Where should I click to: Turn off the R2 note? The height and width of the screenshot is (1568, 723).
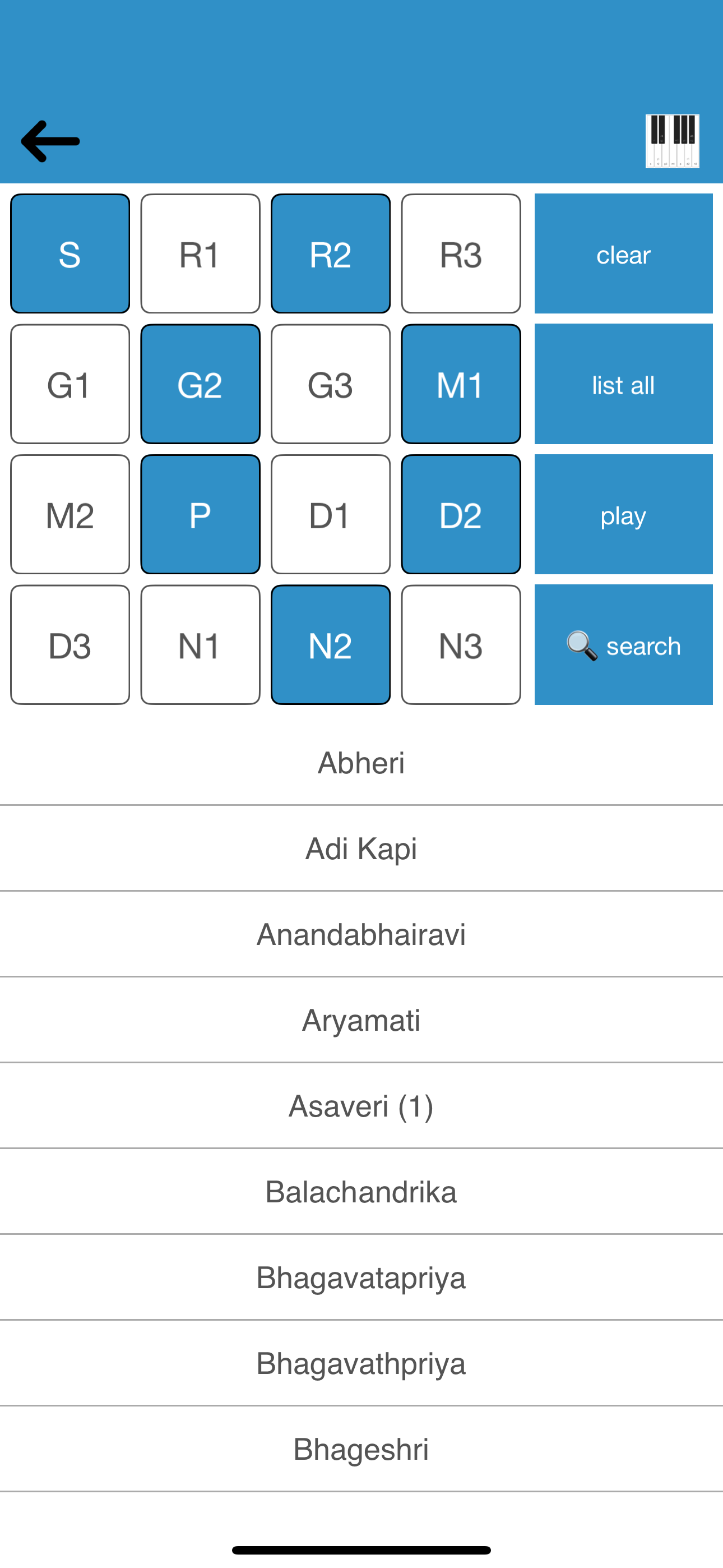(x=331, y=254)
